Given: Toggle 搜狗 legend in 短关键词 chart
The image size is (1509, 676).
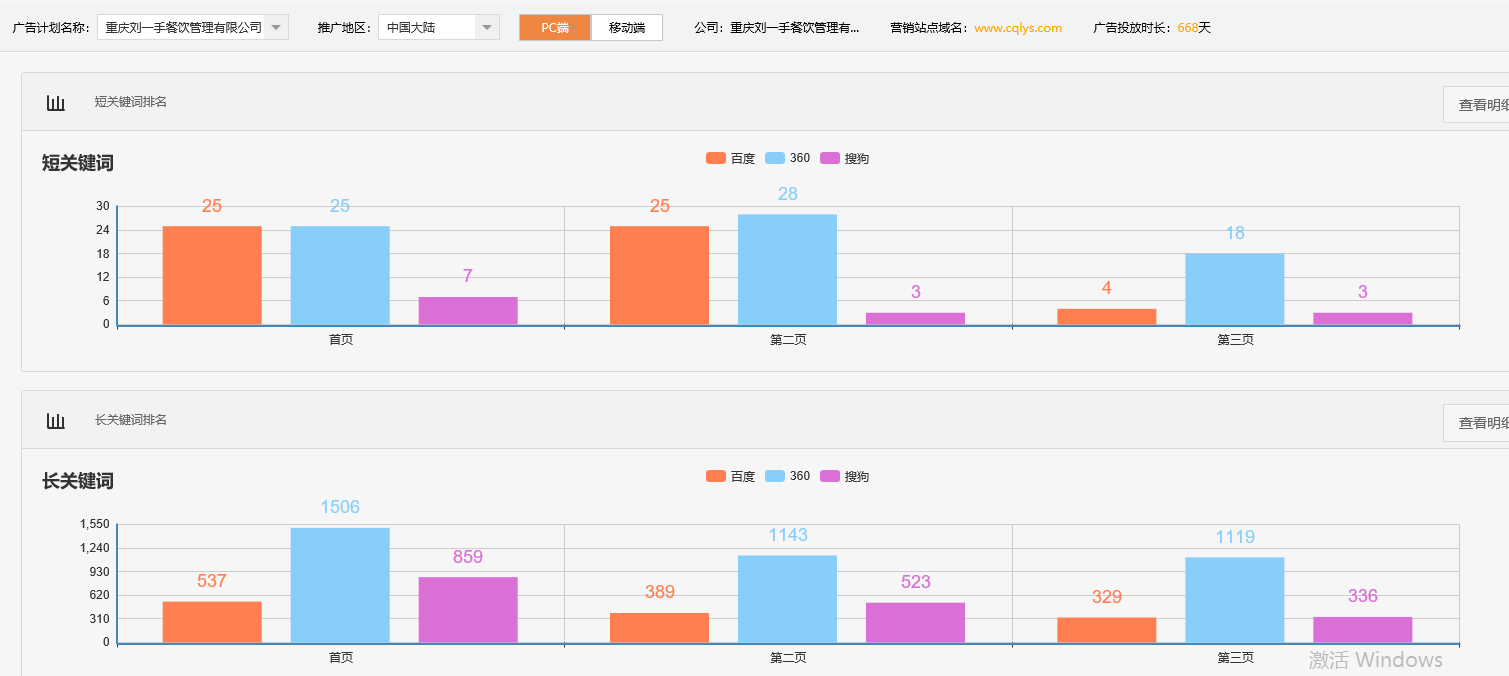Looking at the screenshot, I should tap(845, 159).
